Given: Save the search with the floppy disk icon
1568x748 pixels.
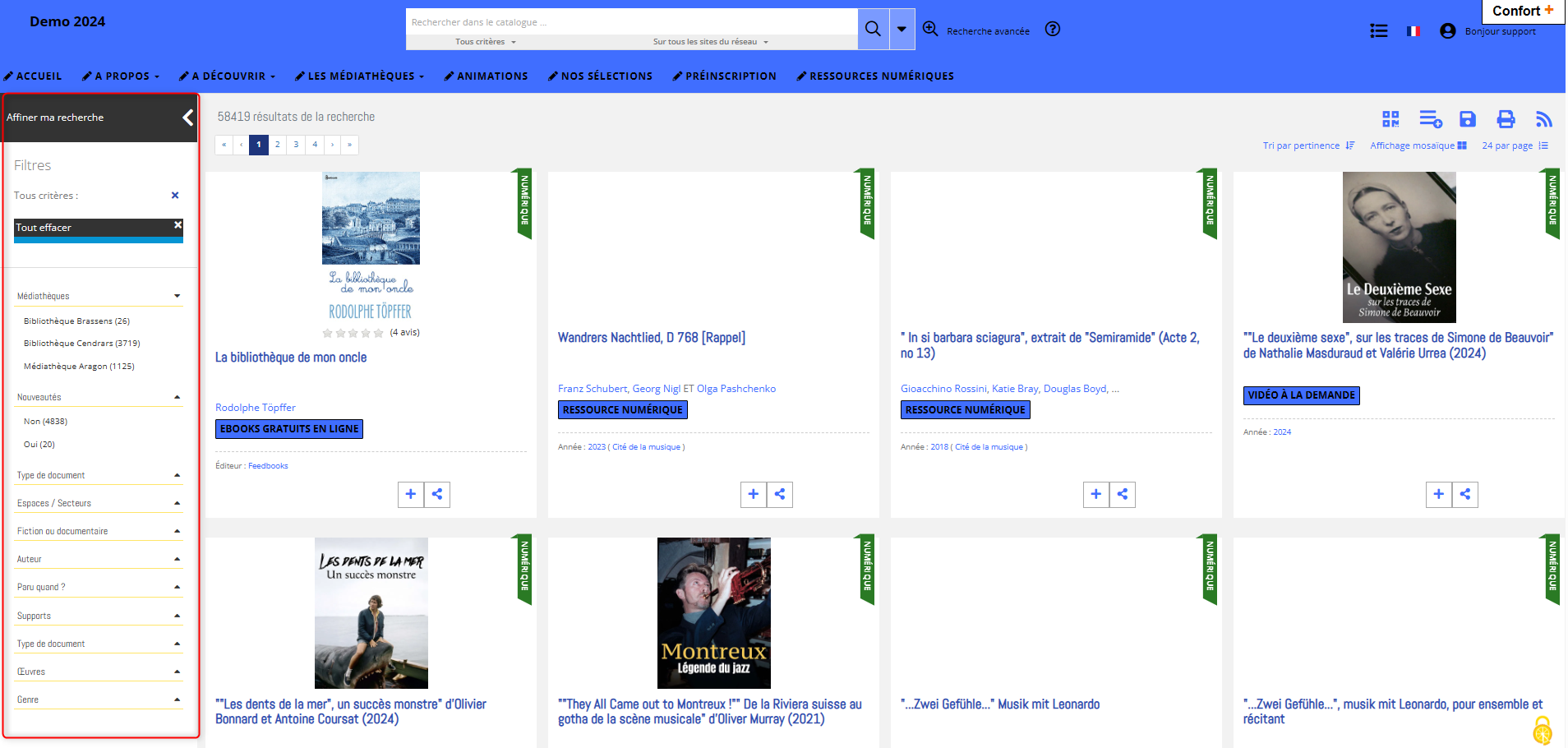Looking at the screenshot, I should (1467, 119).
